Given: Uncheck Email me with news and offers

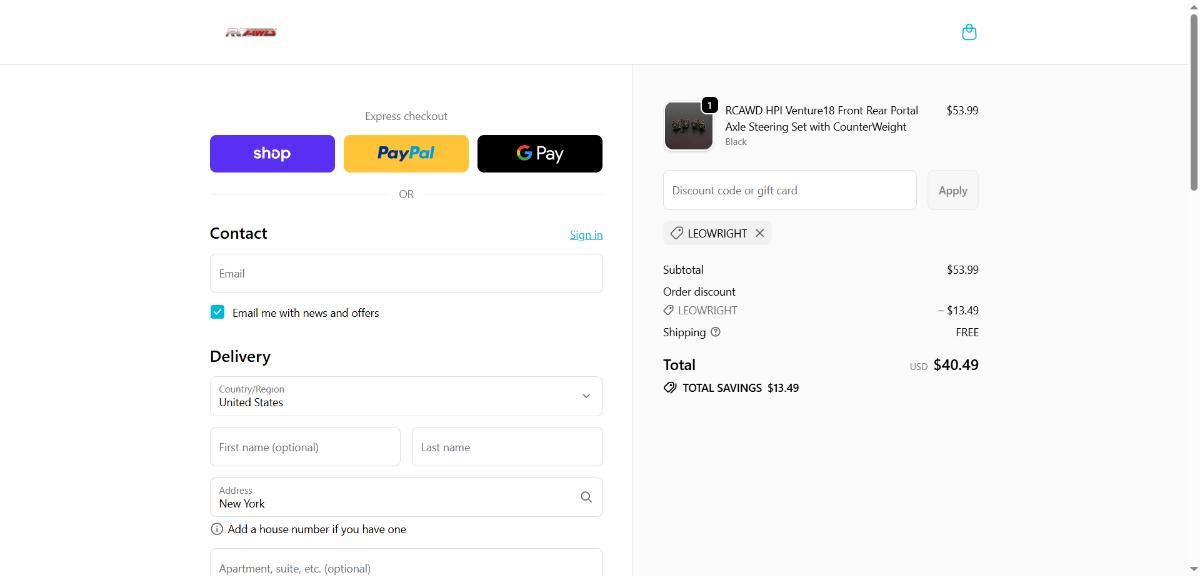Looking at the screenshot, I should 217,312.
